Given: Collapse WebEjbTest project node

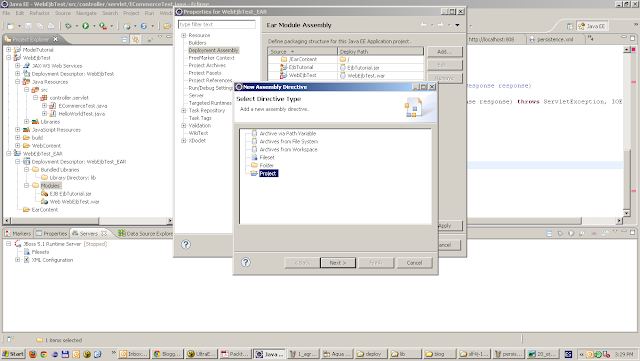Looking at the screenshot, I should pyautogui.click(x=9, y=58).
